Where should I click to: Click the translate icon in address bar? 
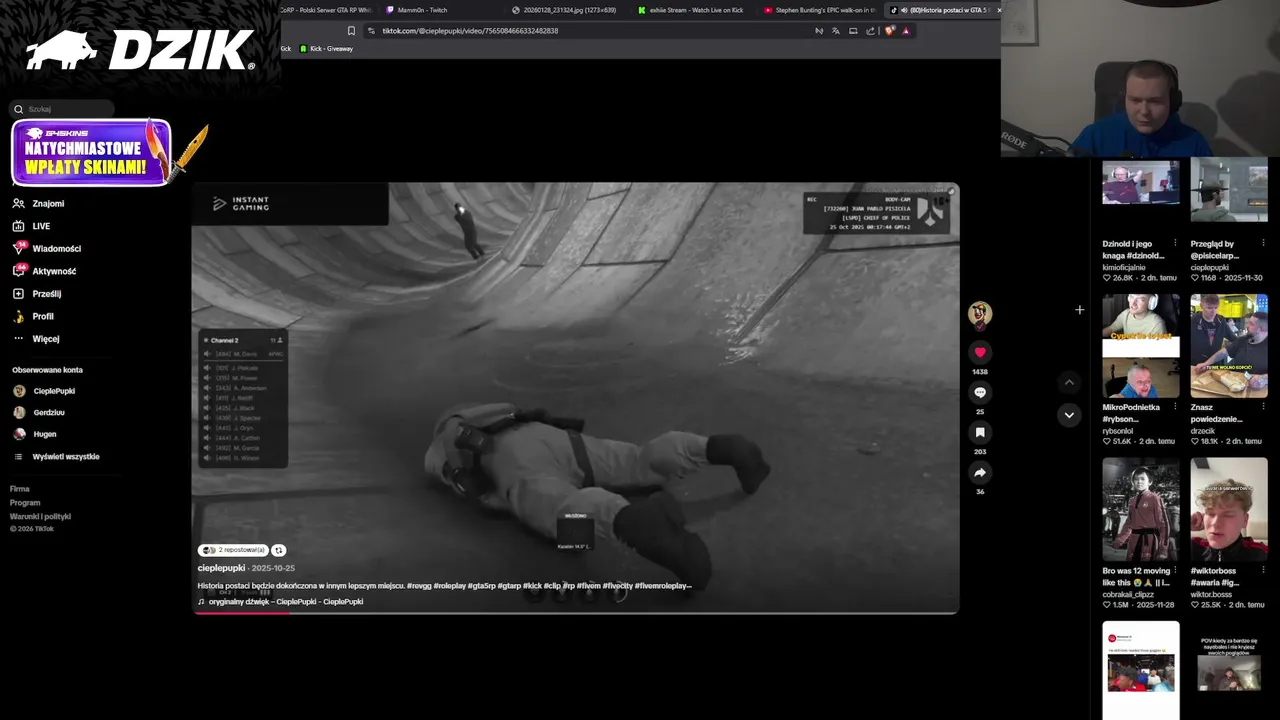(x=836, y=31)
